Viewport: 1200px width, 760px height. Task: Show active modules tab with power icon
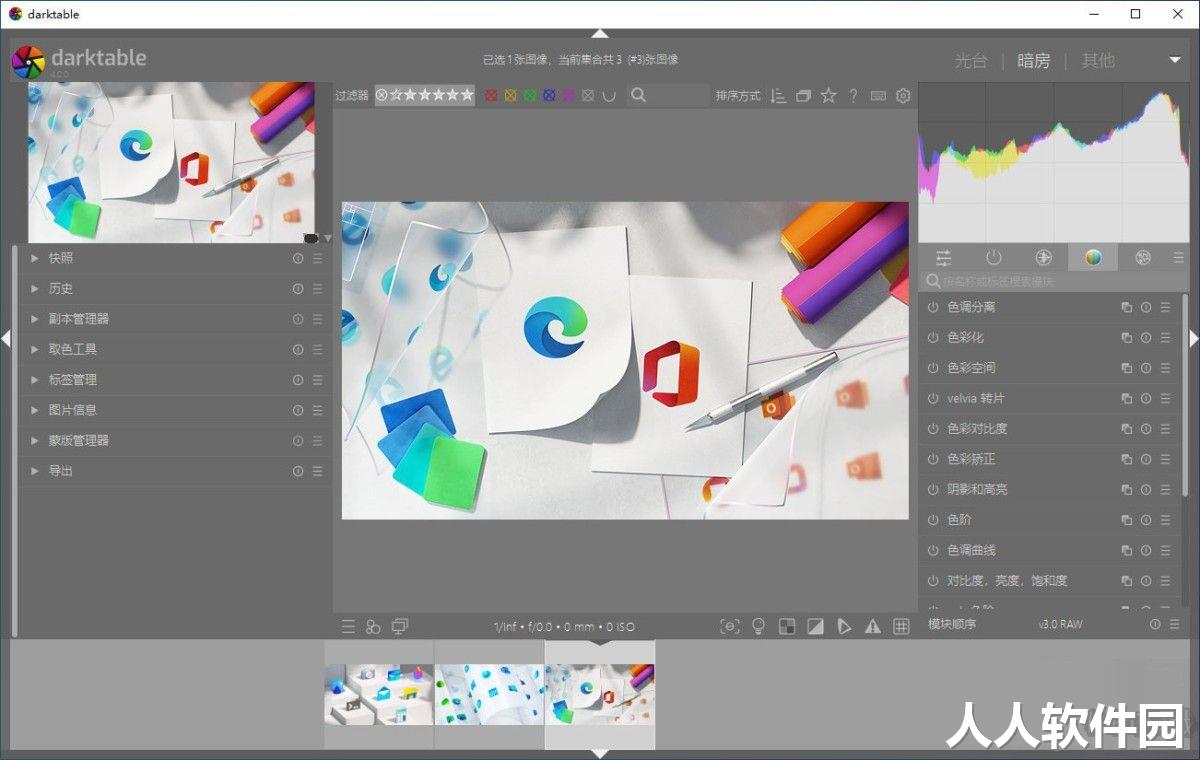(993, 258)
